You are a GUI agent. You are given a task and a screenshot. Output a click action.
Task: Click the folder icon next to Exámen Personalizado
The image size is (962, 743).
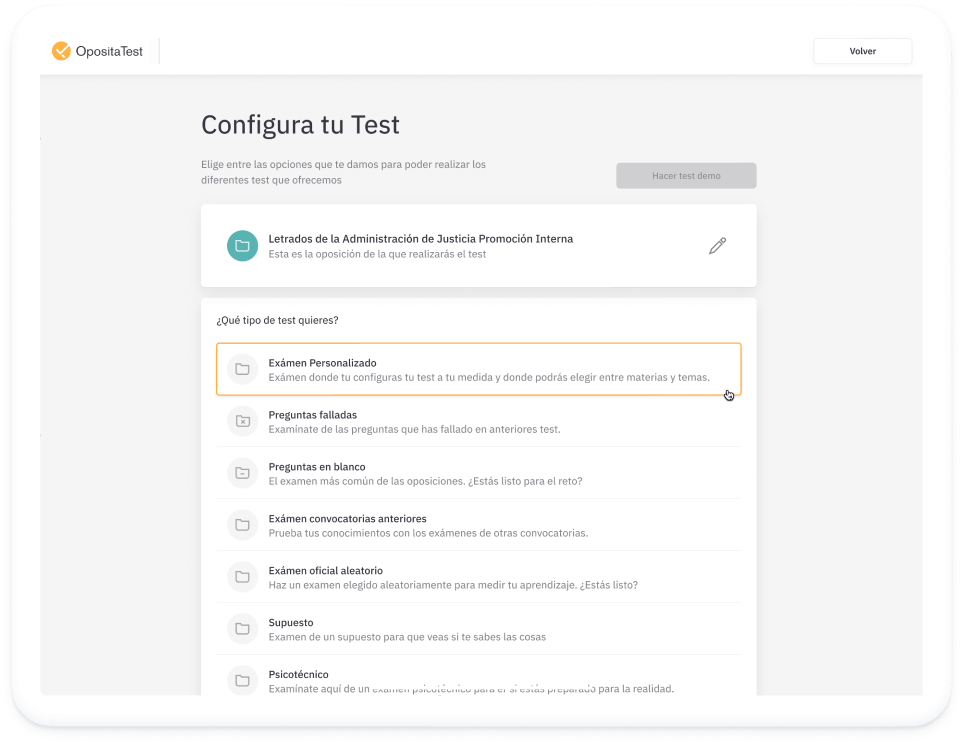click(x=242, y=369)
